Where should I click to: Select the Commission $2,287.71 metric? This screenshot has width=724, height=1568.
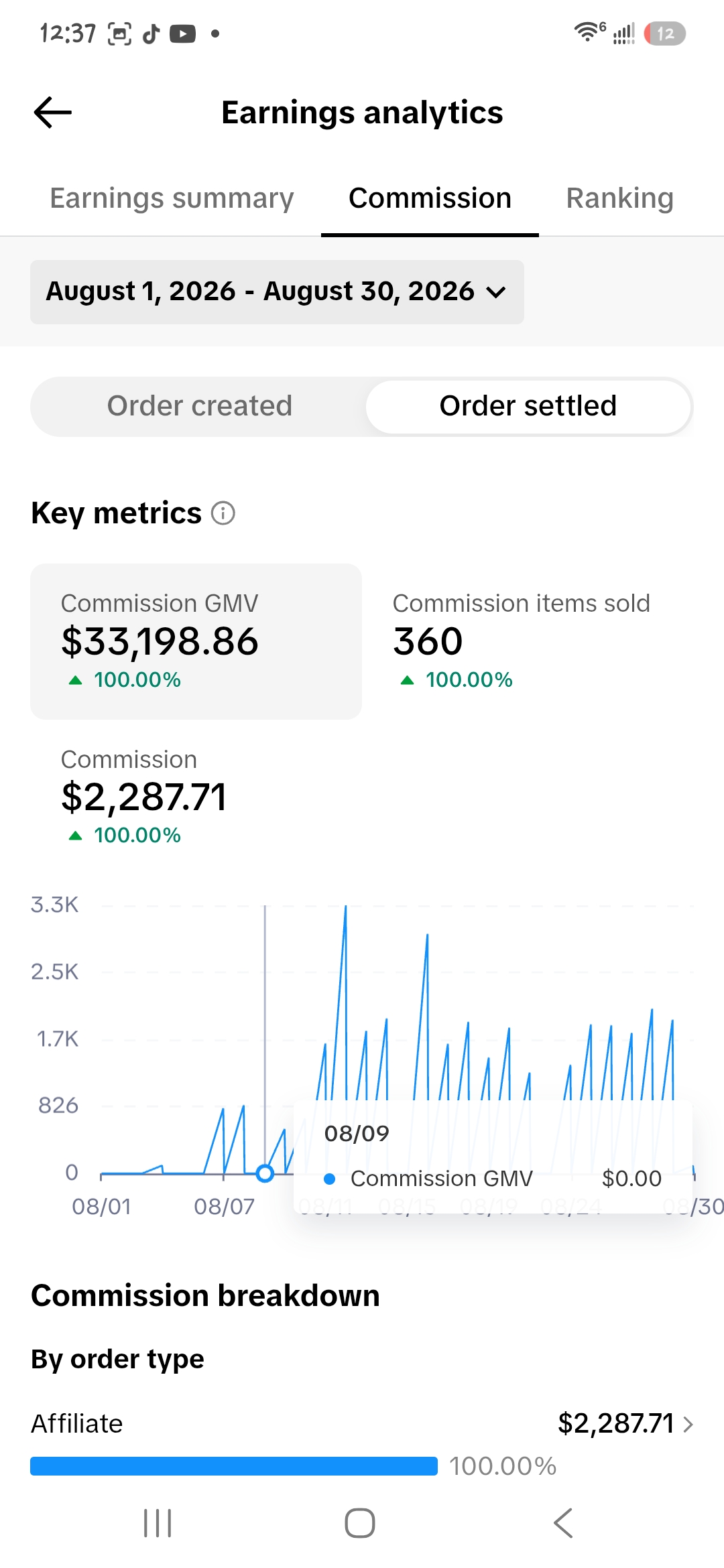(x=144, y=797)
